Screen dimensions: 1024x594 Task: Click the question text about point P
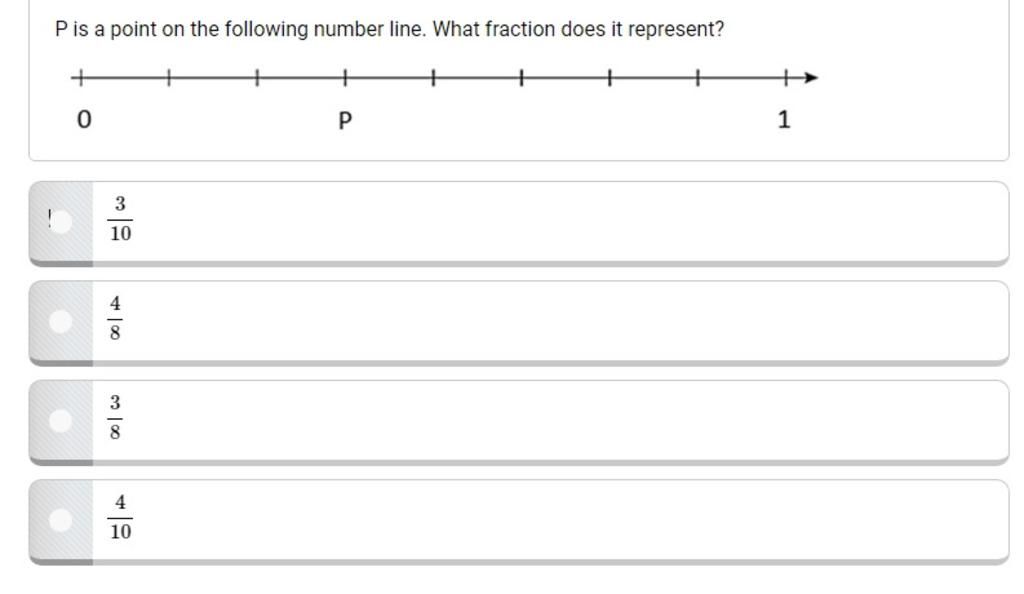point(390,29)
